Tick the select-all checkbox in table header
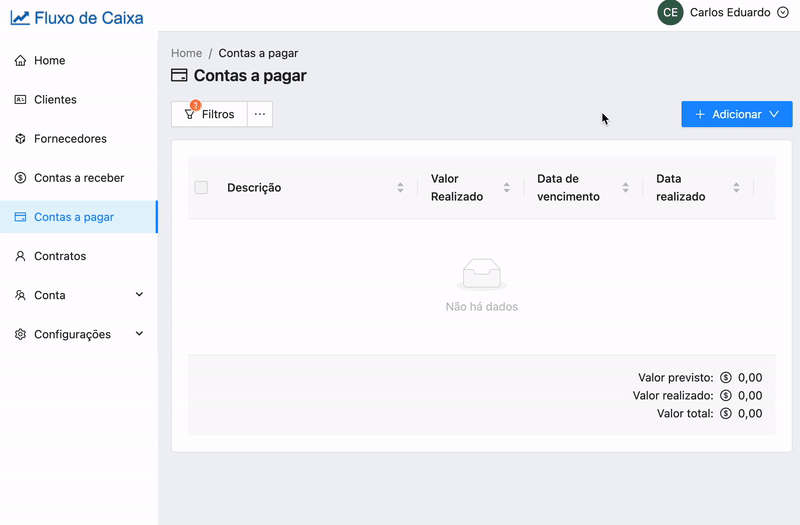 tap(202, 187)
